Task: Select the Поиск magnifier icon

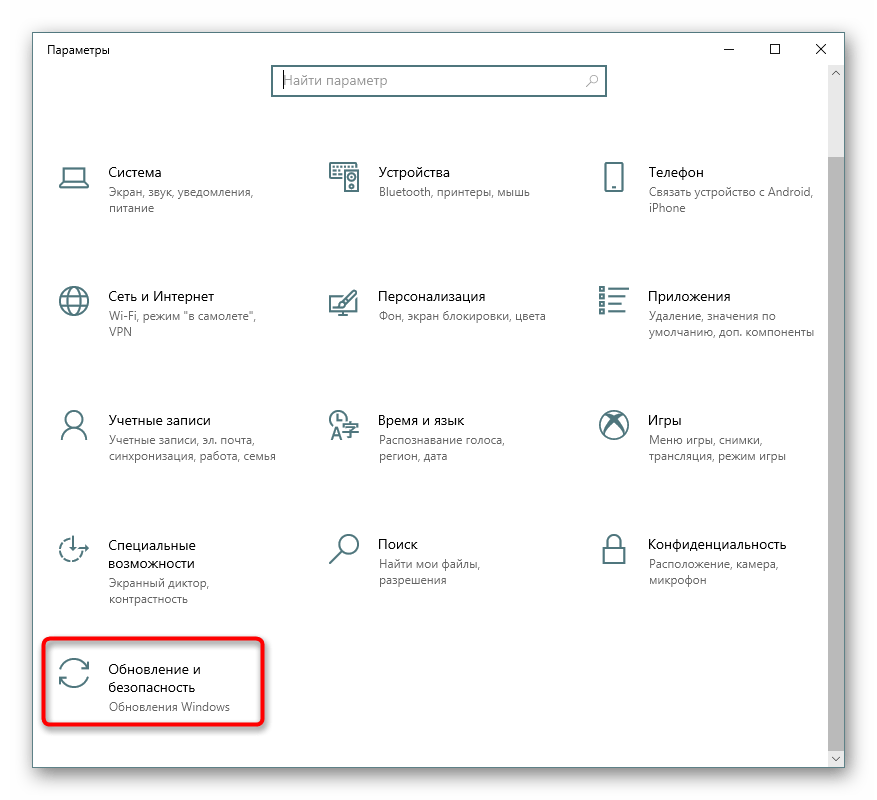Action: 343,548
